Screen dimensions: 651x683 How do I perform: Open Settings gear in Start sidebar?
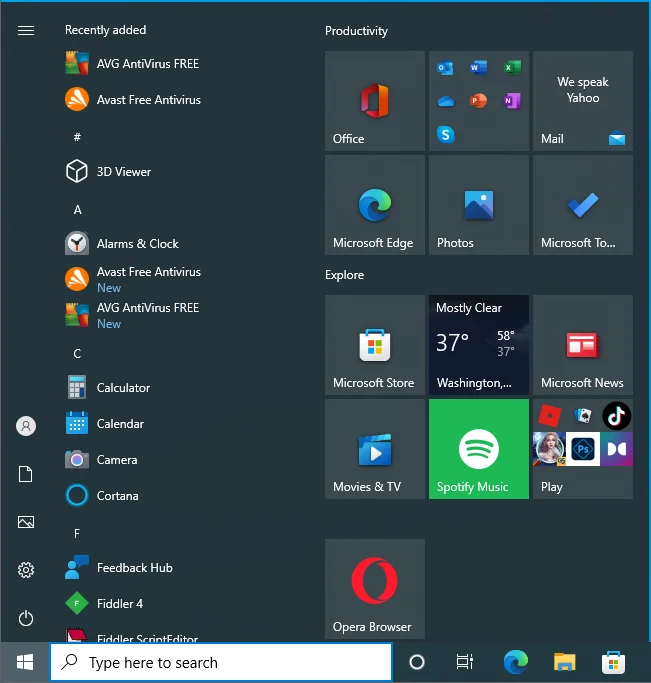point(26,570)
